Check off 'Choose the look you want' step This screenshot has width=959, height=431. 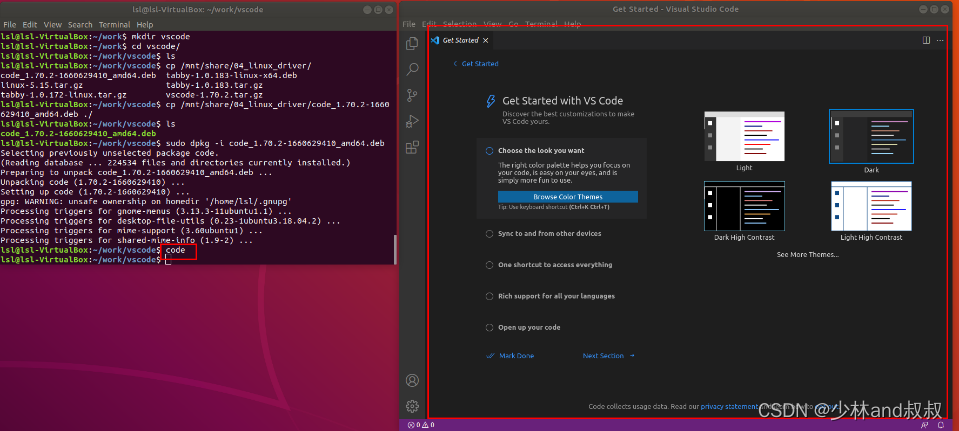[489, 150]
